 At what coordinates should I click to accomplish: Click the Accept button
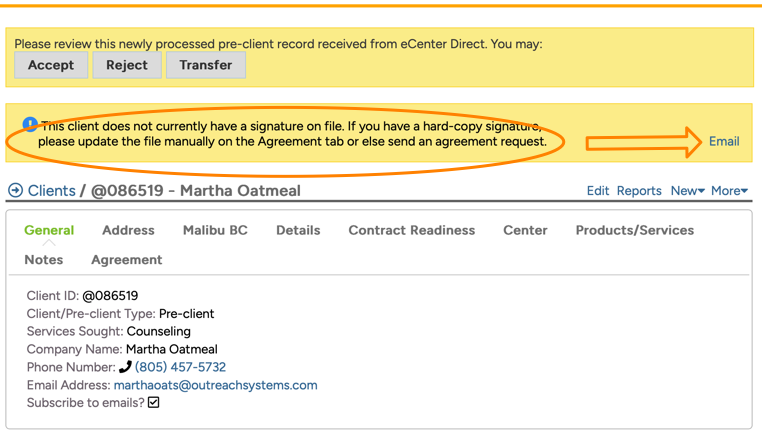pyautogui.click(x=51, y=65)
